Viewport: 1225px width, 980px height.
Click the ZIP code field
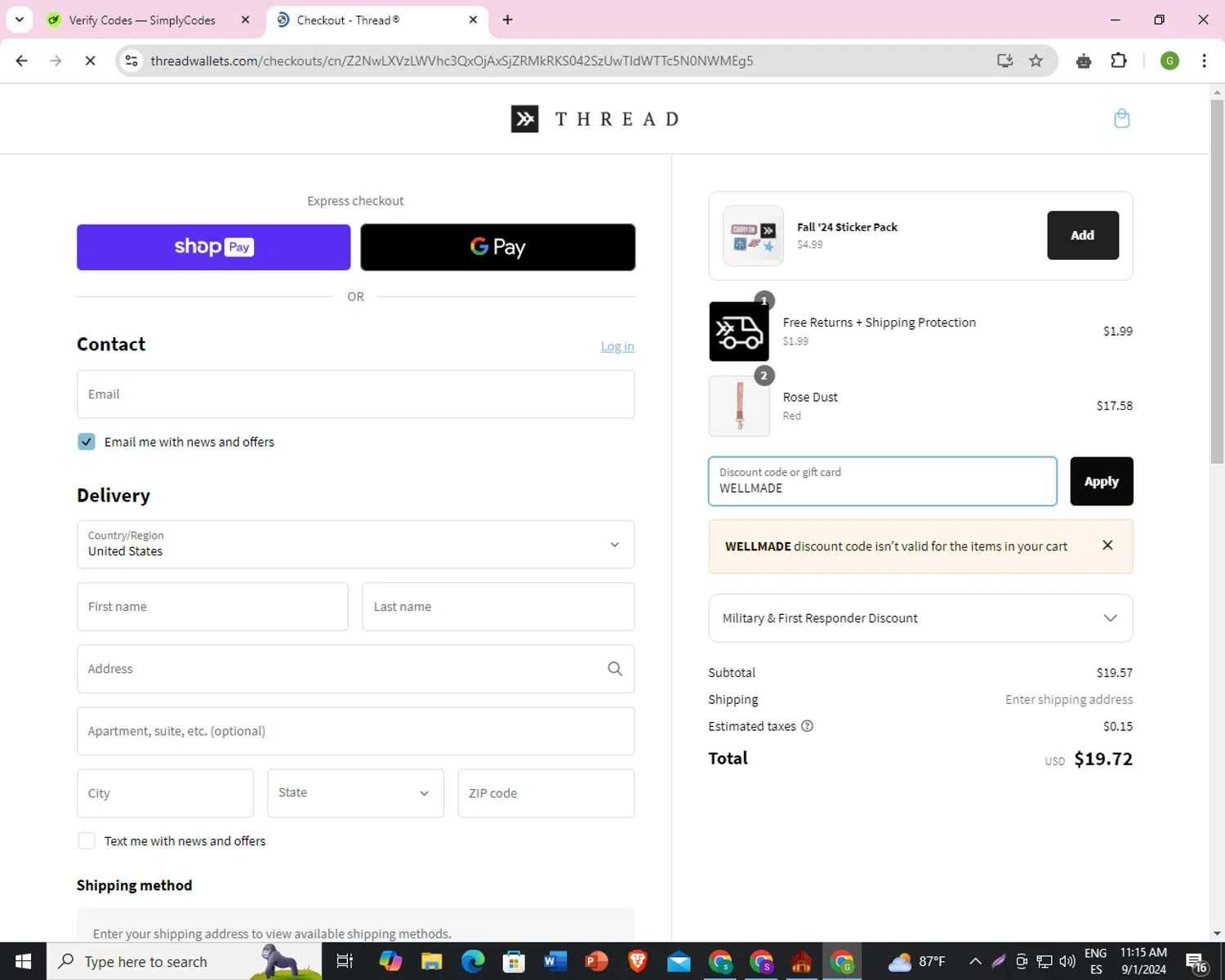click(546, 793)
